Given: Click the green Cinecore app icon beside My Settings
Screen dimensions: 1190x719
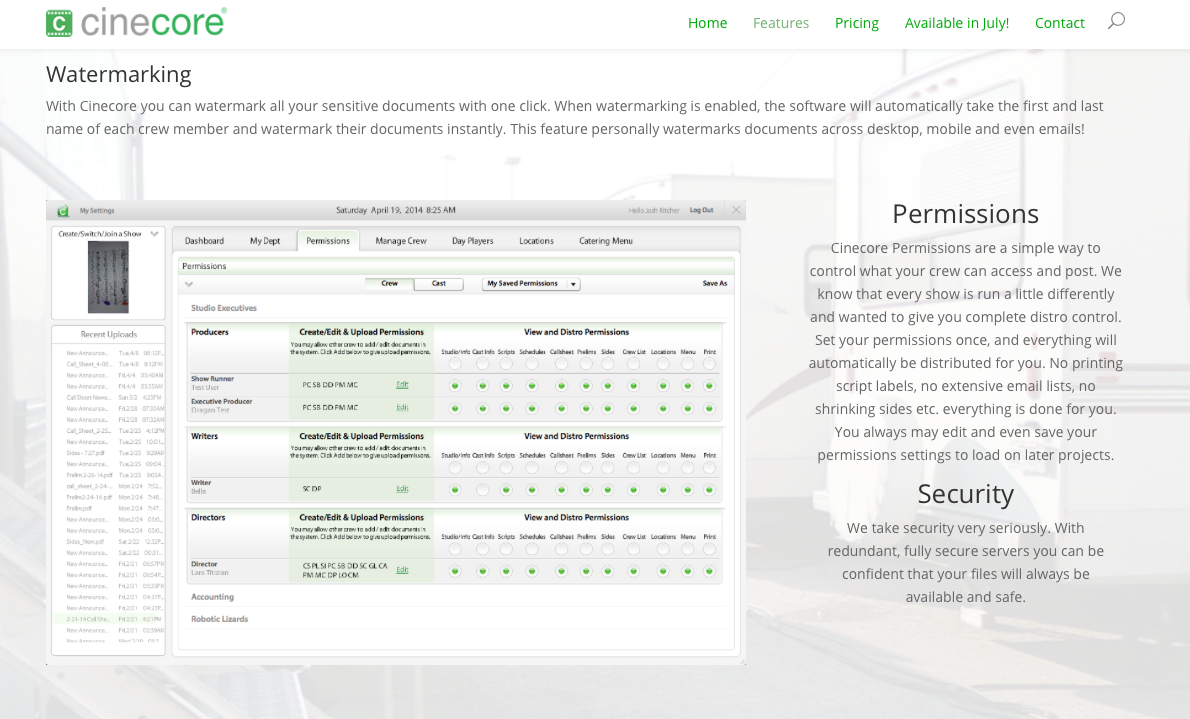Looking at the screenshot, I should (63, 210).
